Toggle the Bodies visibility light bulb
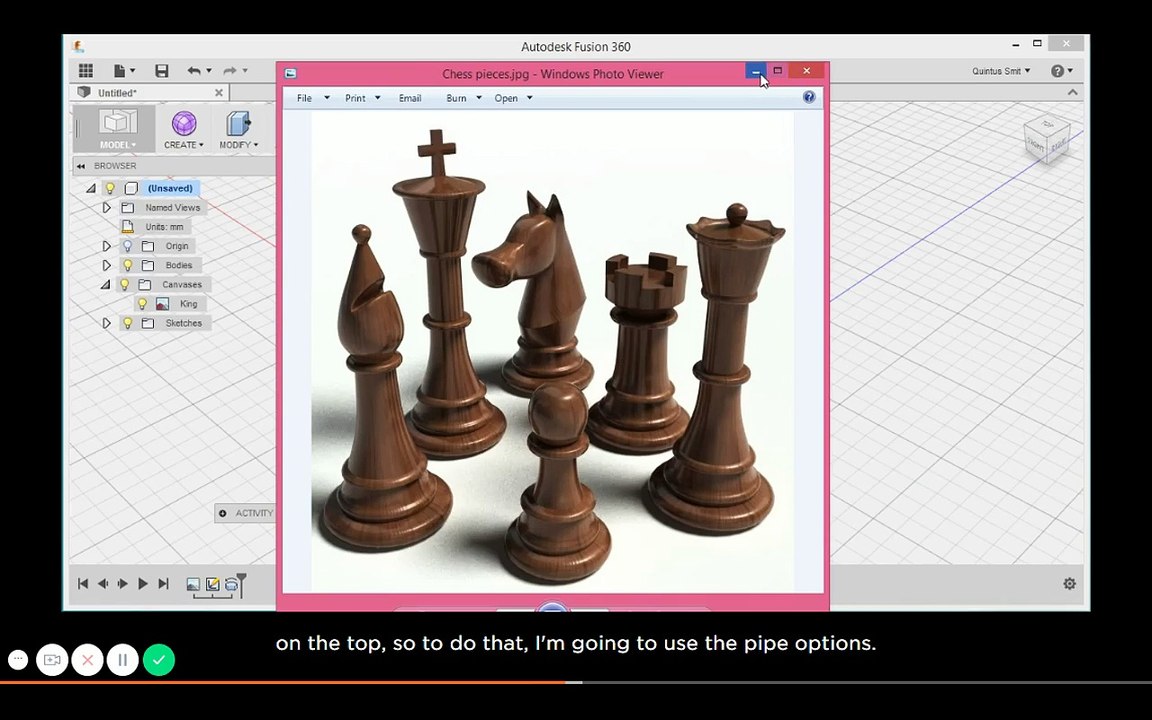This screenshot has width=1152, height=720. coord(127,265)
